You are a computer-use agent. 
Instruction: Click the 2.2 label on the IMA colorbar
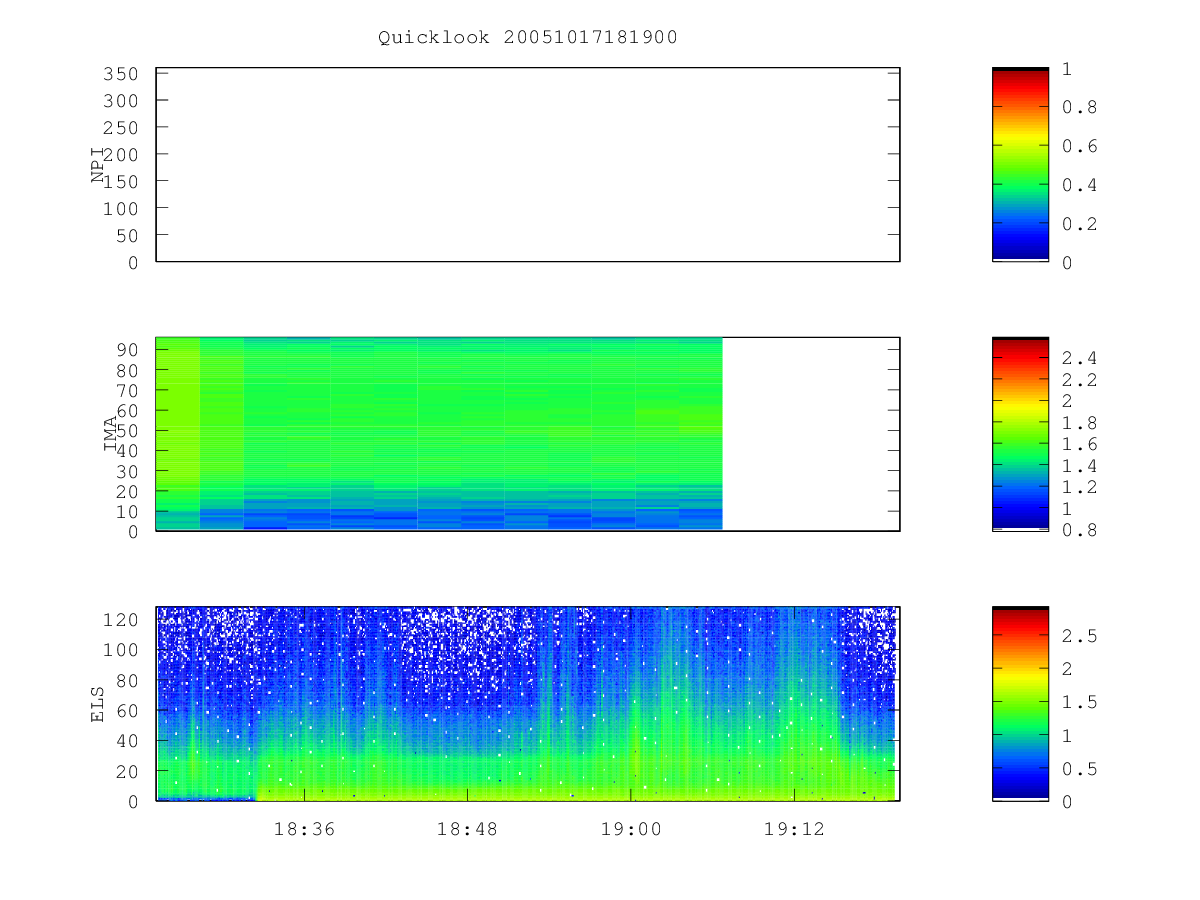pyautogui.click(x=1078, y=380)
